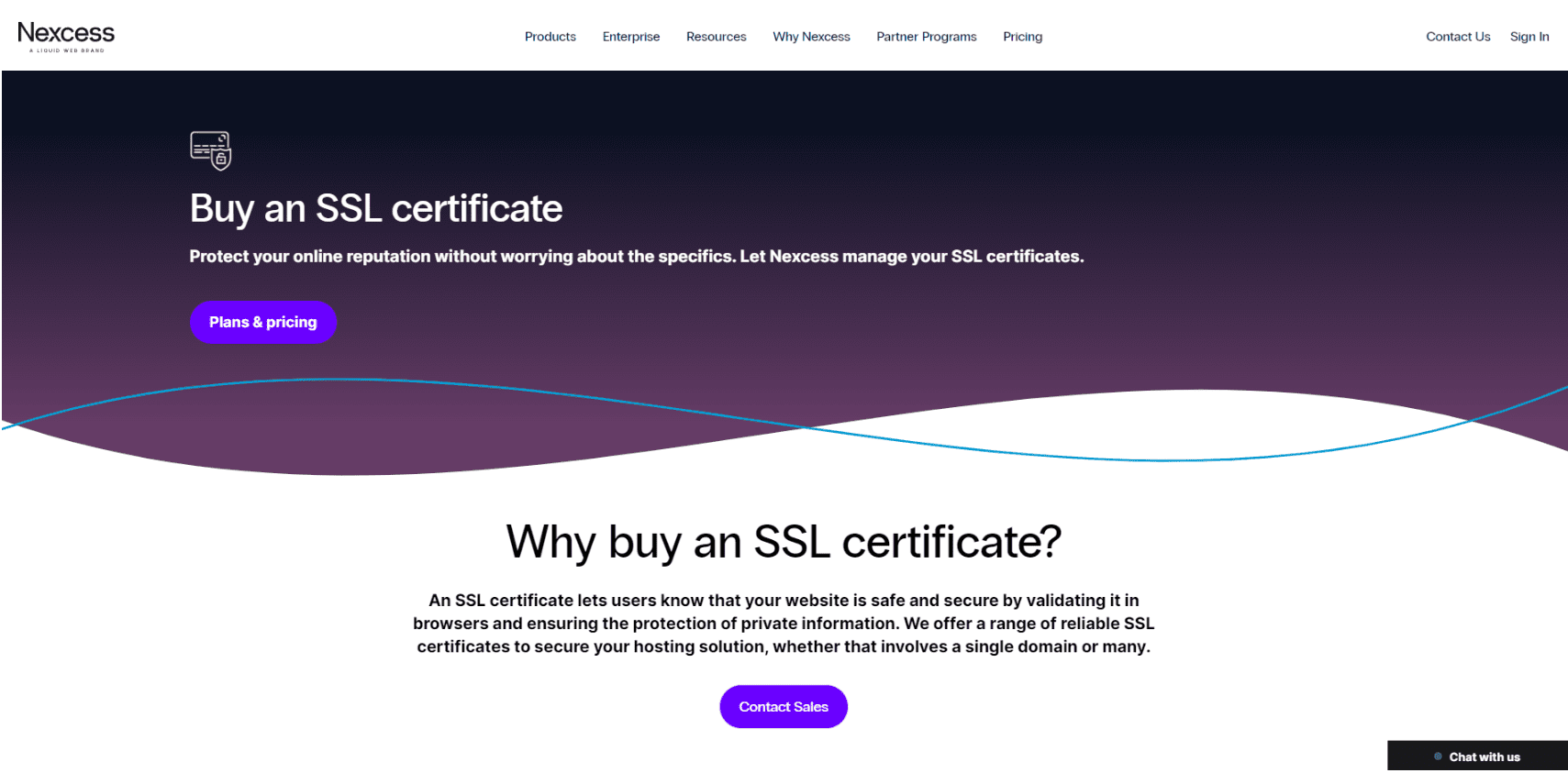Click the SSL certificate shield icon
This screenshot has width=1568, height=773.
point(211,150)
